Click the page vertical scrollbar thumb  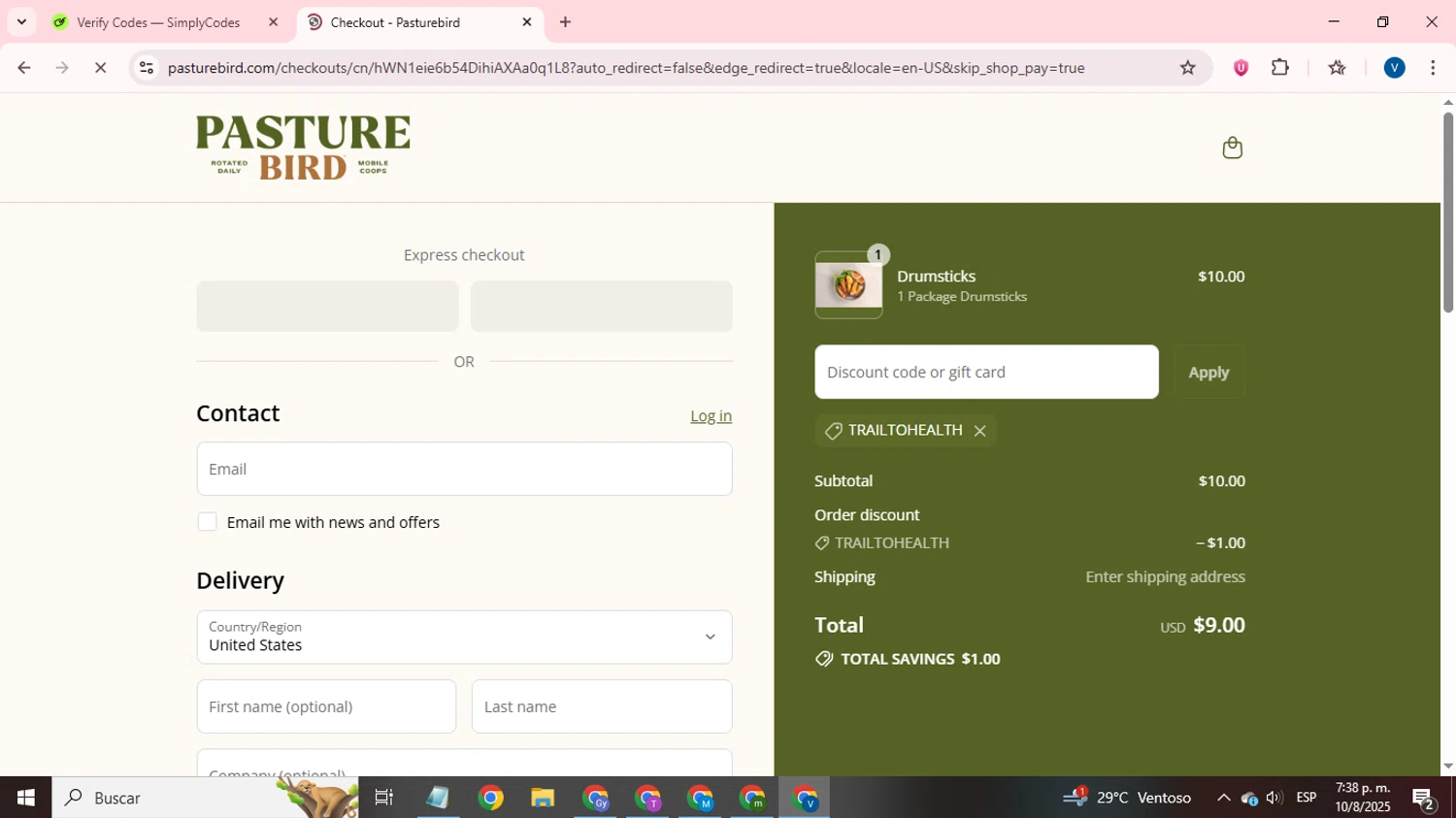1448,212
